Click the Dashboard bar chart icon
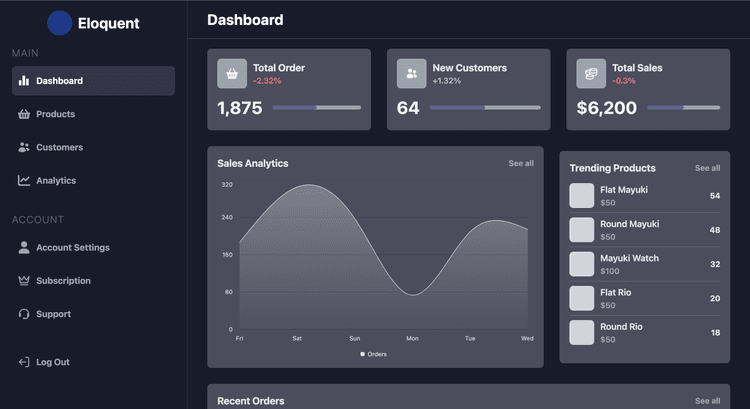 coord(24,81)
